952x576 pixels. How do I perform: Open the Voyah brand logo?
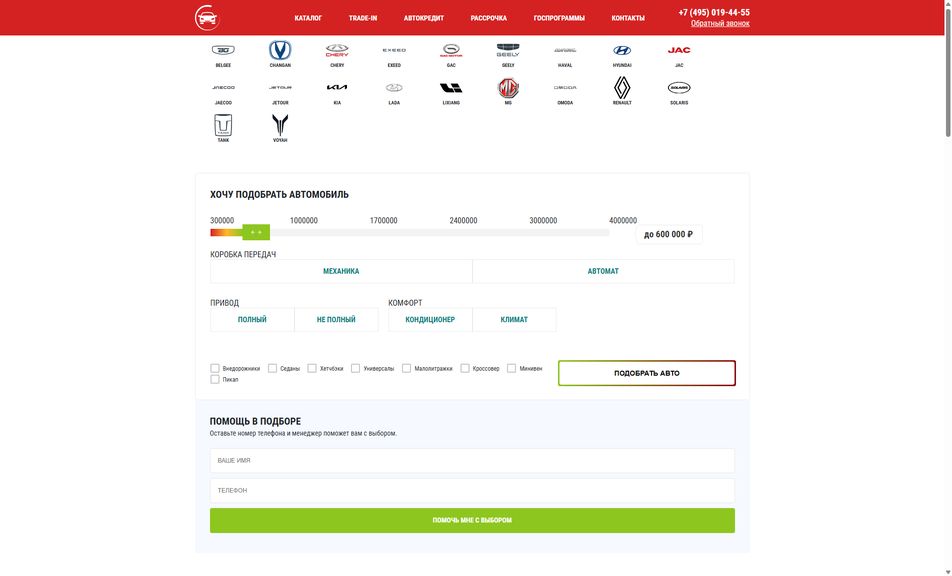click(280, 126)
